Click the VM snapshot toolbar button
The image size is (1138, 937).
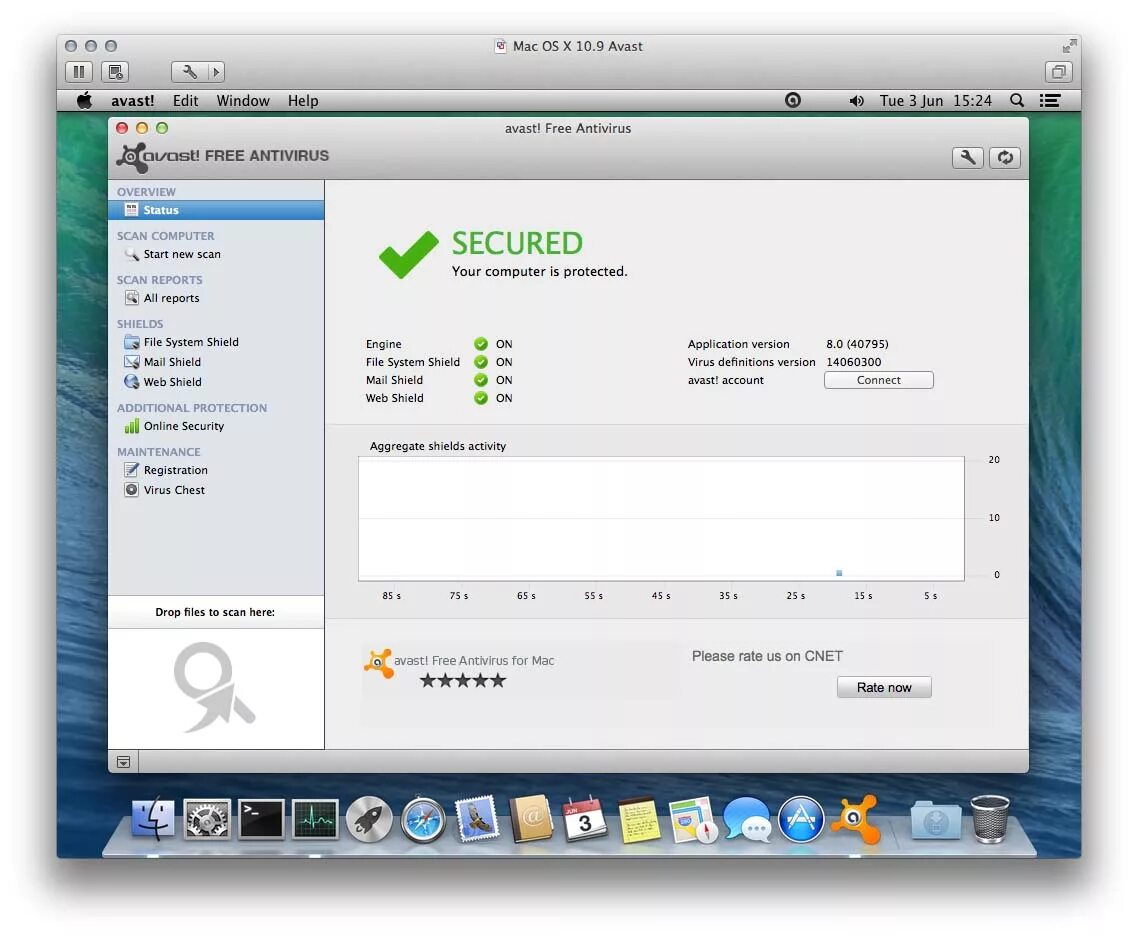pyautogui.click(x=115, y=72)
